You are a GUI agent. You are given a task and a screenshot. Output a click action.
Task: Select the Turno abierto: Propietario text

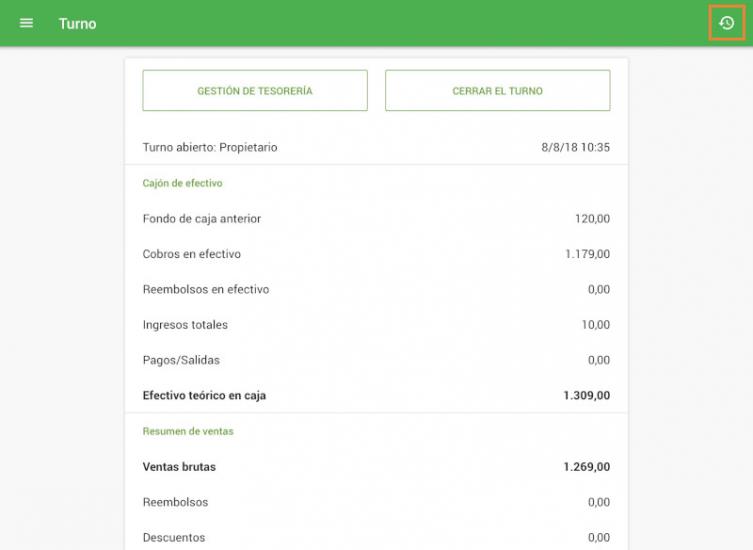[x=210, y=148]
